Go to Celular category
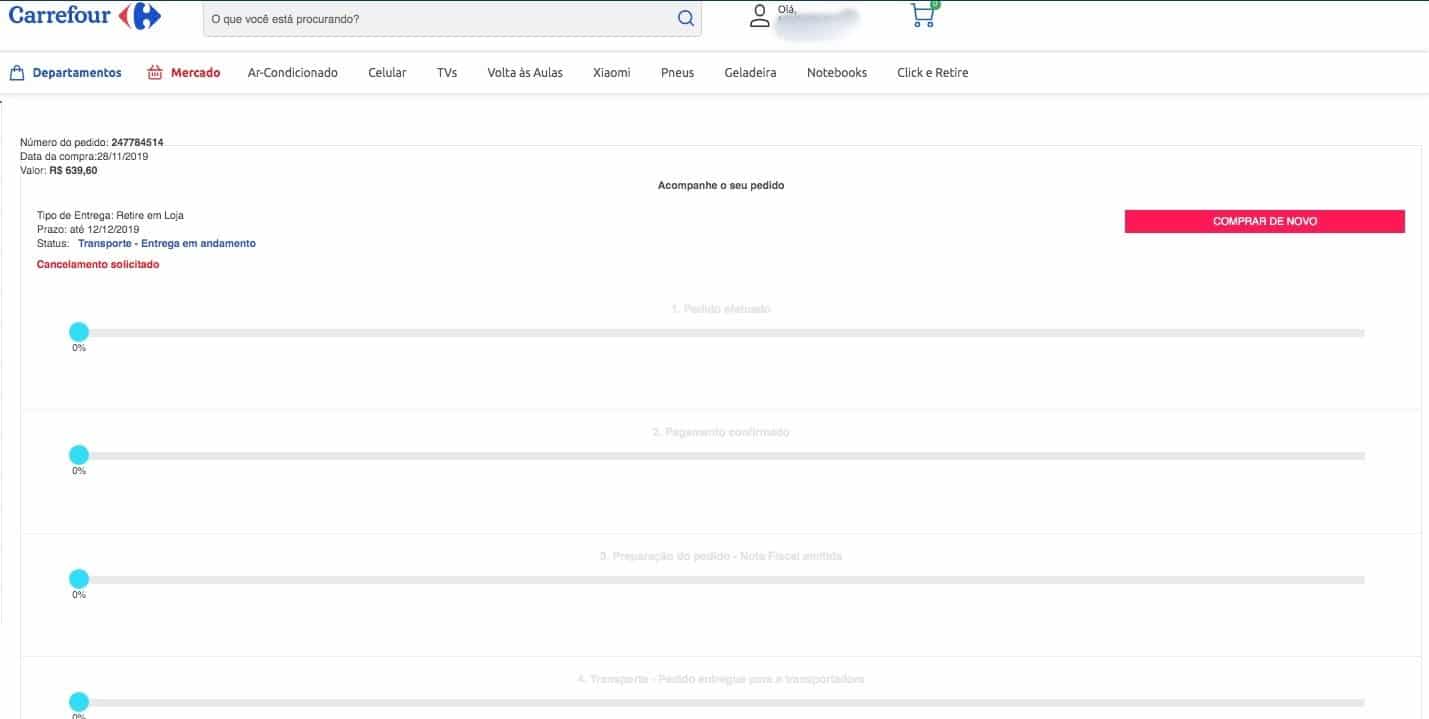 pyautogui.click(x=387, y=73)
